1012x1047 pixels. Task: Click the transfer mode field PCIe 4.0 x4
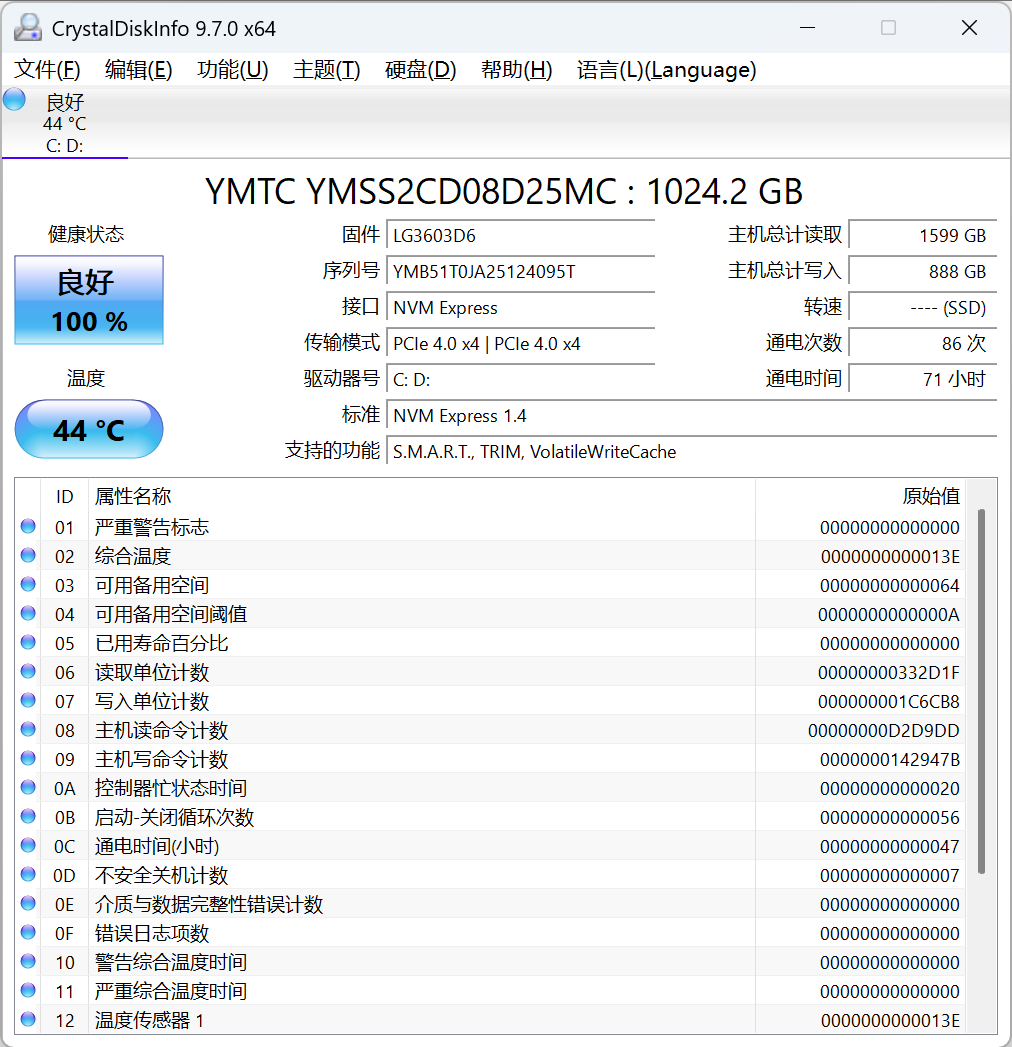521,344
